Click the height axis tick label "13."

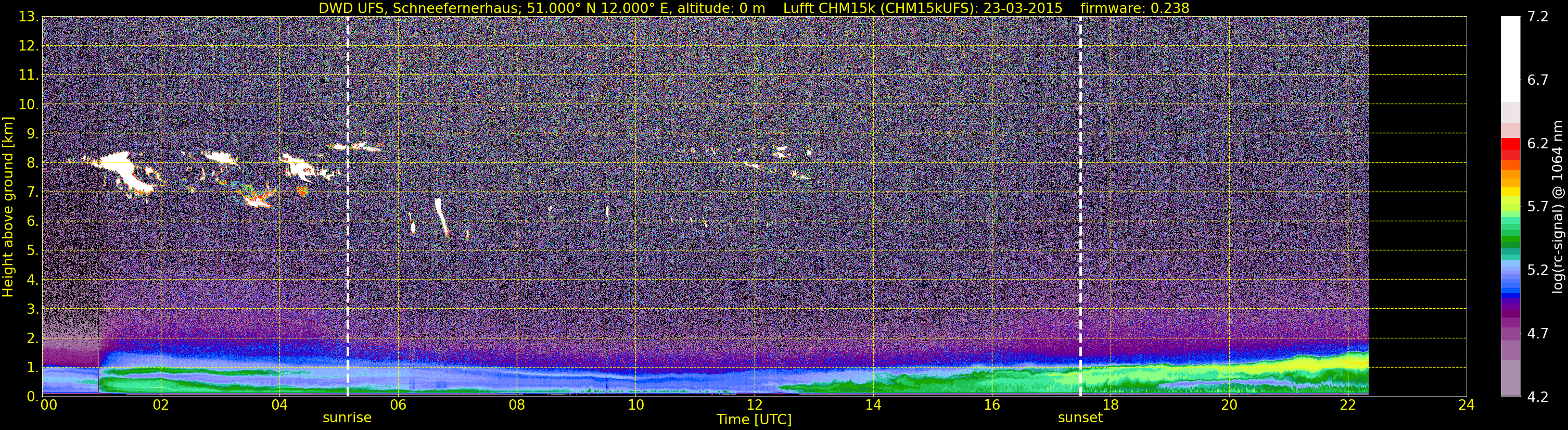(29, 17)
